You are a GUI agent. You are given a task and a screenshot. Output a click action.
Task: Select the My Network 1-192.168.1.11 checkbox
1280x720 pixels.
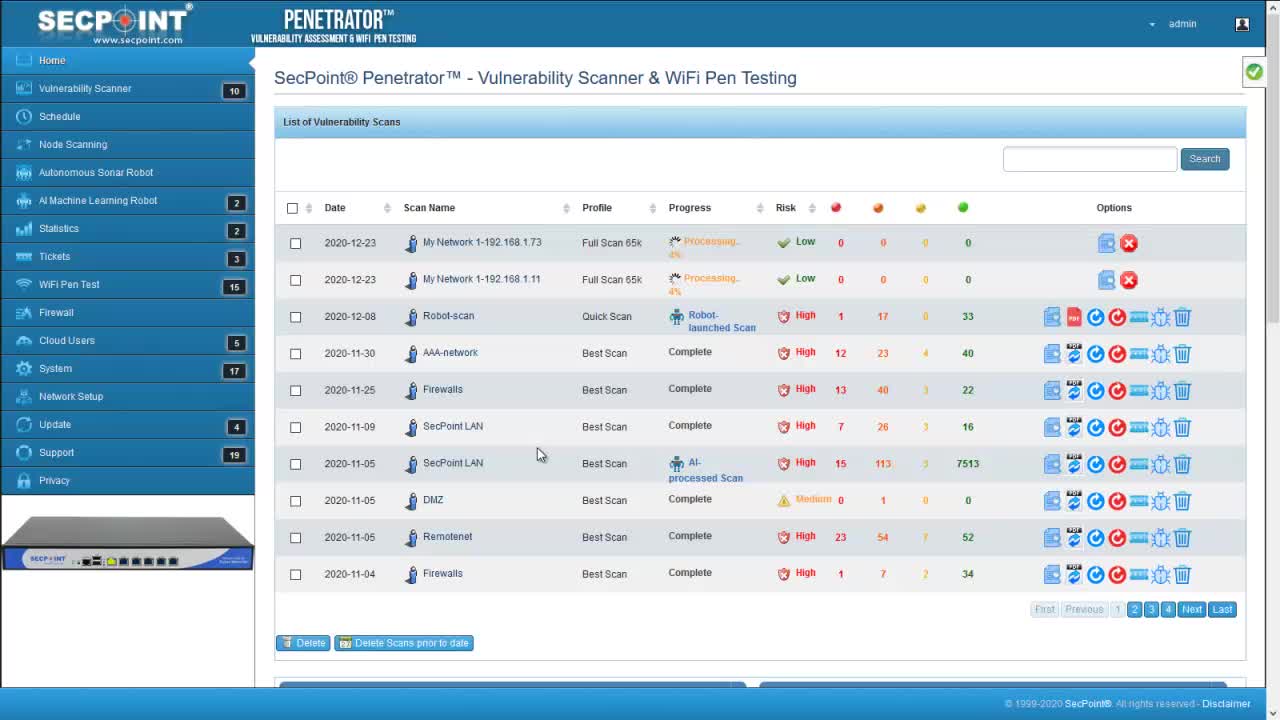coord(295,280)
